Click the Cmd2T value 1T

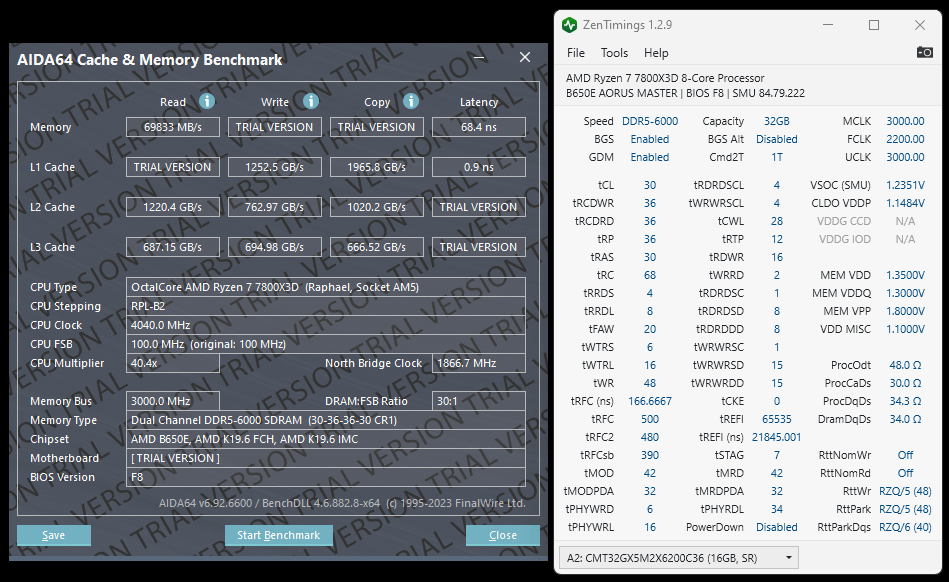[x=777, y=157]
